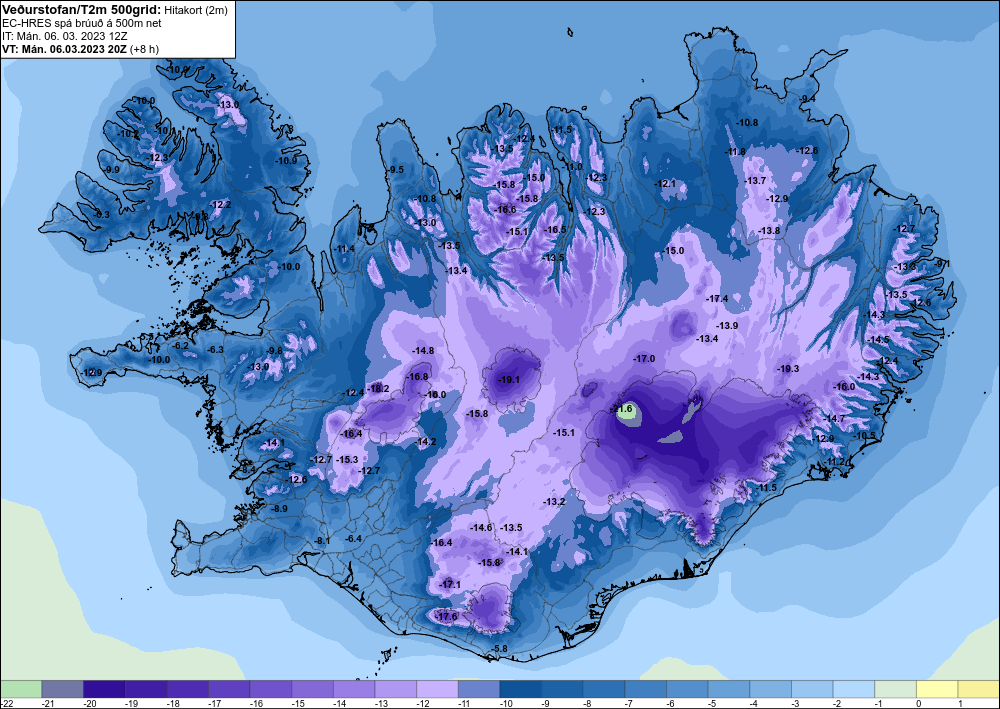Screen dimensions: 1000x709
Task: Click the darkest purple legend swatch between -20 and -19
Action: coord(104,689)
